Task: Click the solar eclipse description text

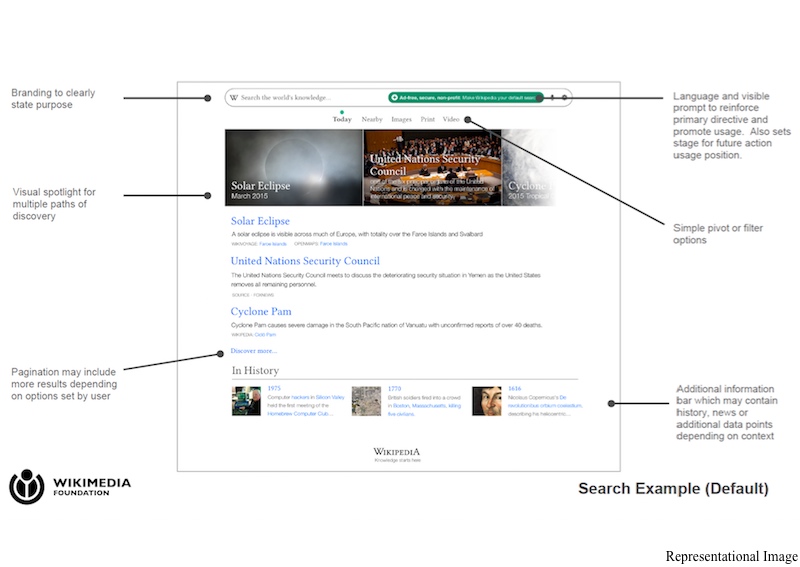Action: pyautogui.click(x=357, y=234)
